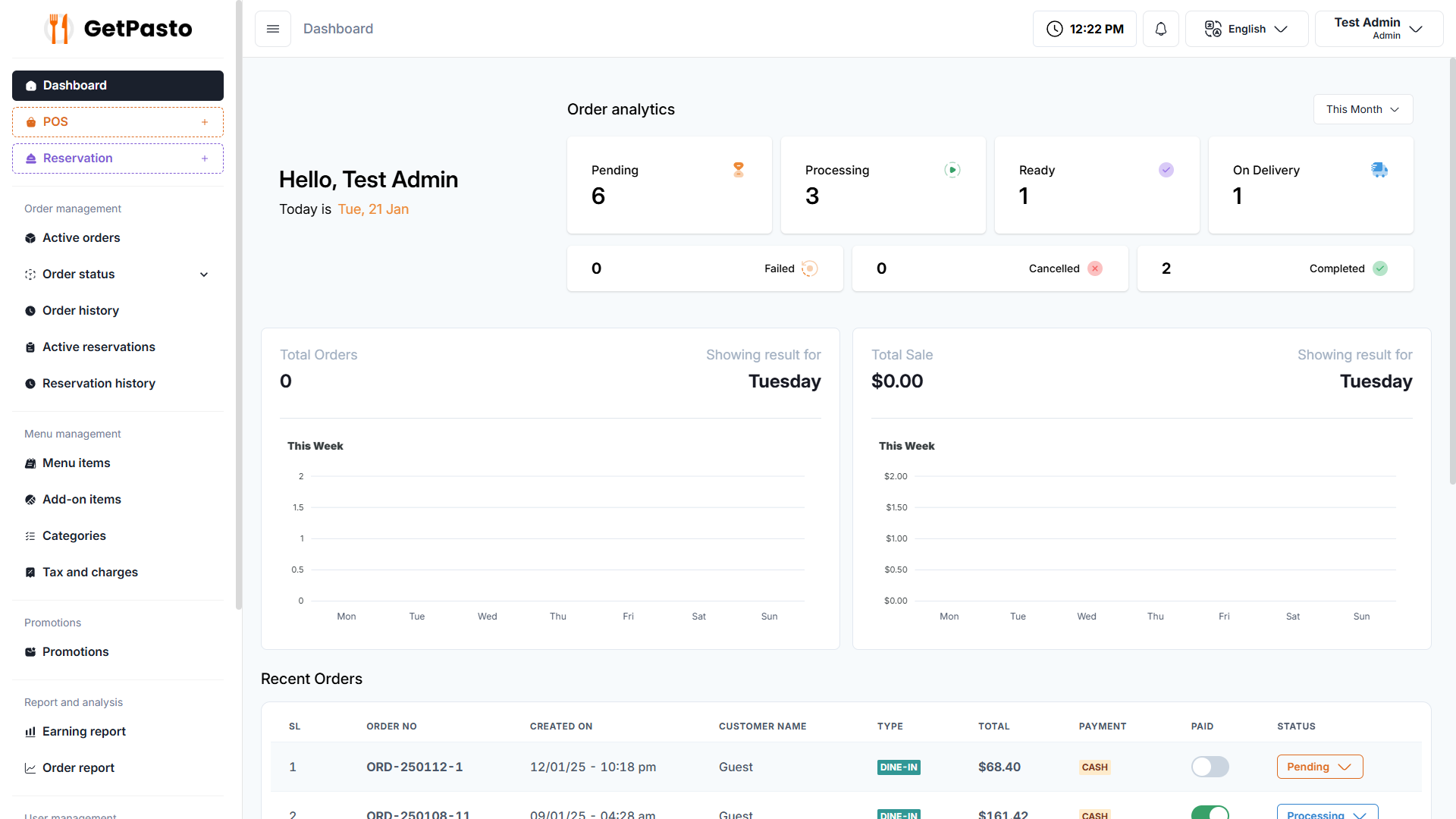This screenshot has width=1456, height=819.
Task: Open the notifications bell
Action: click(1160, 29)
